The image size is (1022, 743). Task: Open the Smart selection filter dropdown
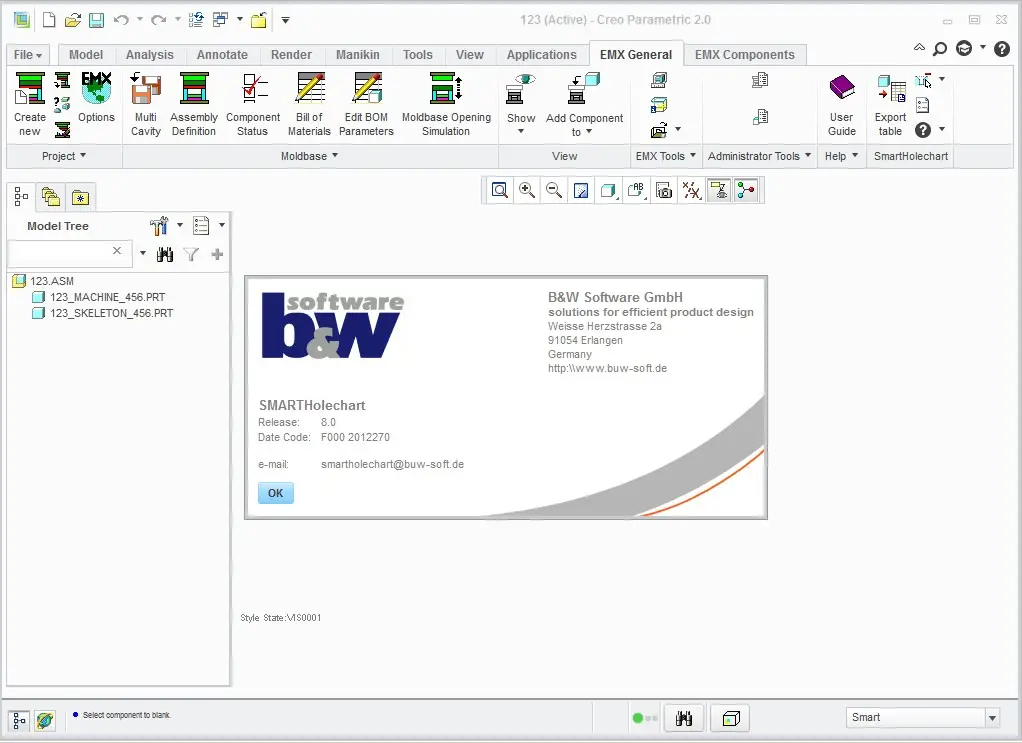pyautogui.click(x=992, y=718)
